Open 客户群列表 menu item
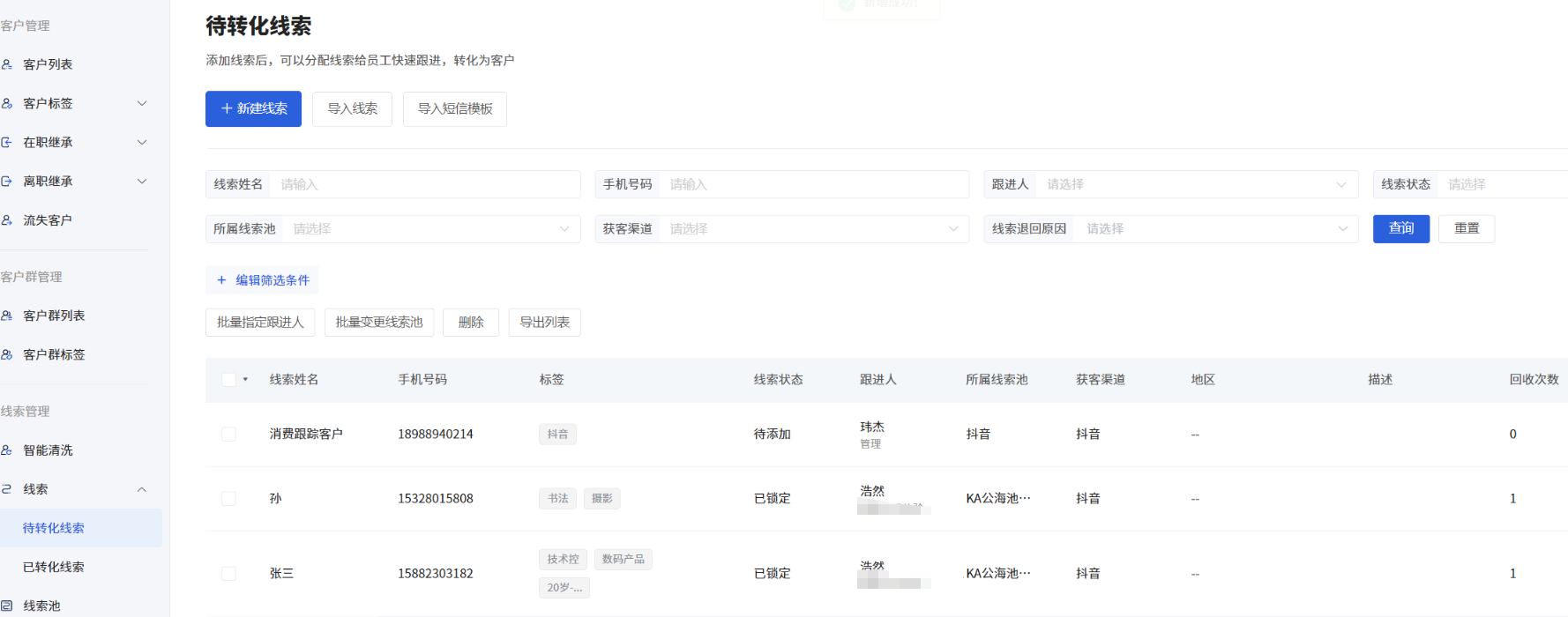The height and width of the screenshot is (617, 1568). coord(54,316)
